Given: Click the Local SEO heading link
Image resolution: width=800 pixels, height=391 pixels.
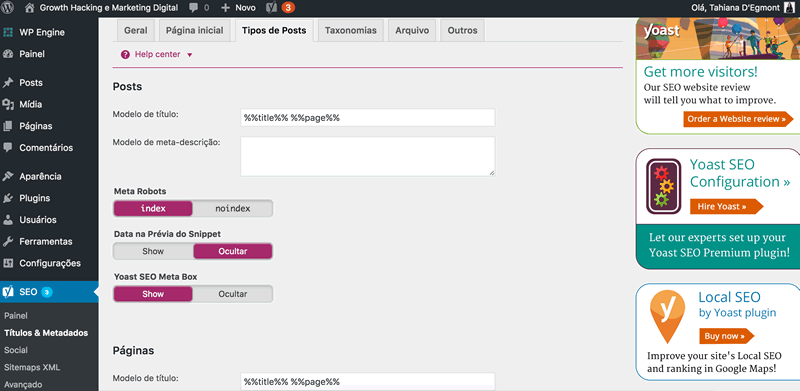Looking at the screenshot, I should click(729, 297).
